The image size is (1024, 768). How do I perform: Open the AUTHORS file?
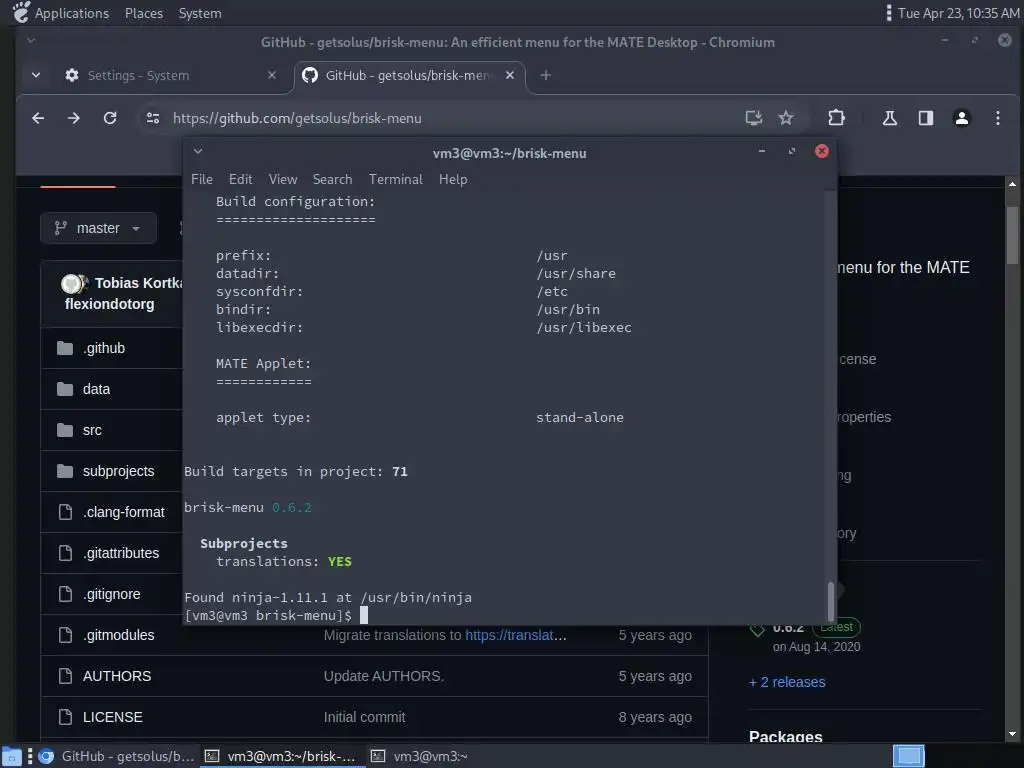click(x=117, y=677)
